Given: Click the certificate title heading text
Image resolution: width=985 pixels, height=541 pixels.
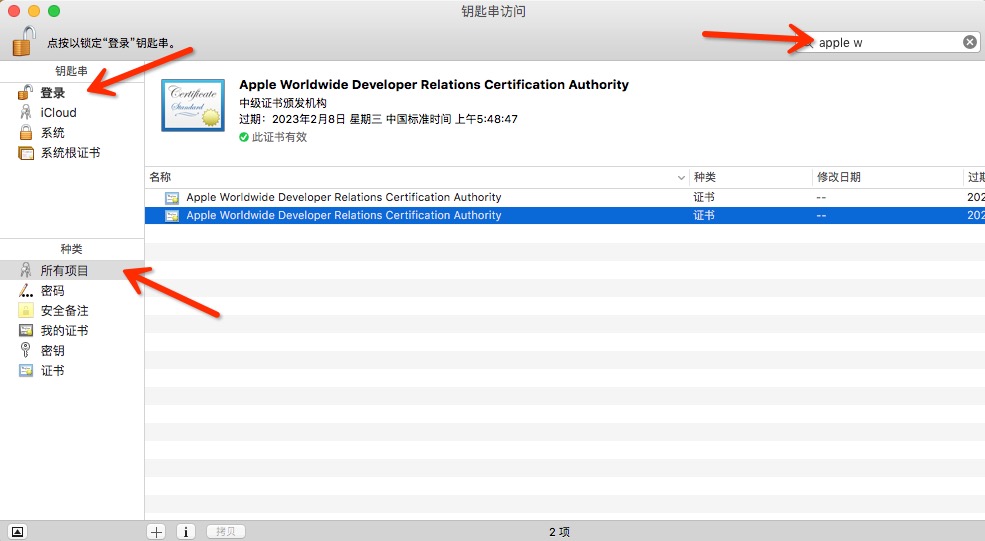Looking at the screenshot, I should point(434,85).
